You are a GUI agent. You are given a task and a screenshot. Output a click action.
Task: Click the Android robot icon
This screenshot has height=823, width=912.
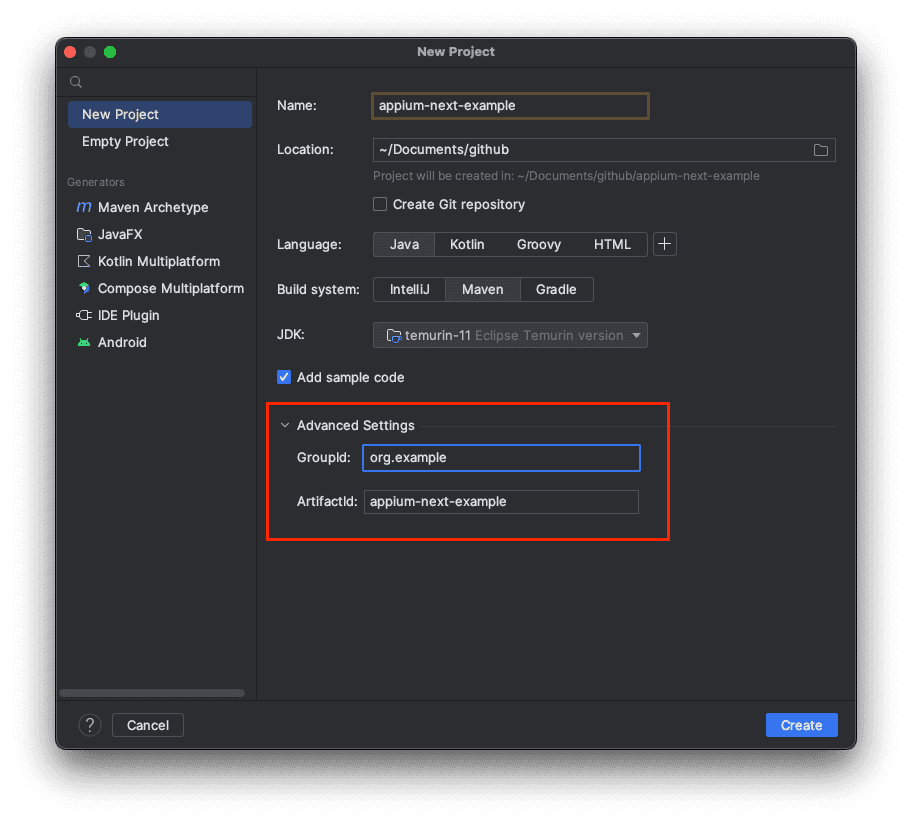[x=84, y=343]
